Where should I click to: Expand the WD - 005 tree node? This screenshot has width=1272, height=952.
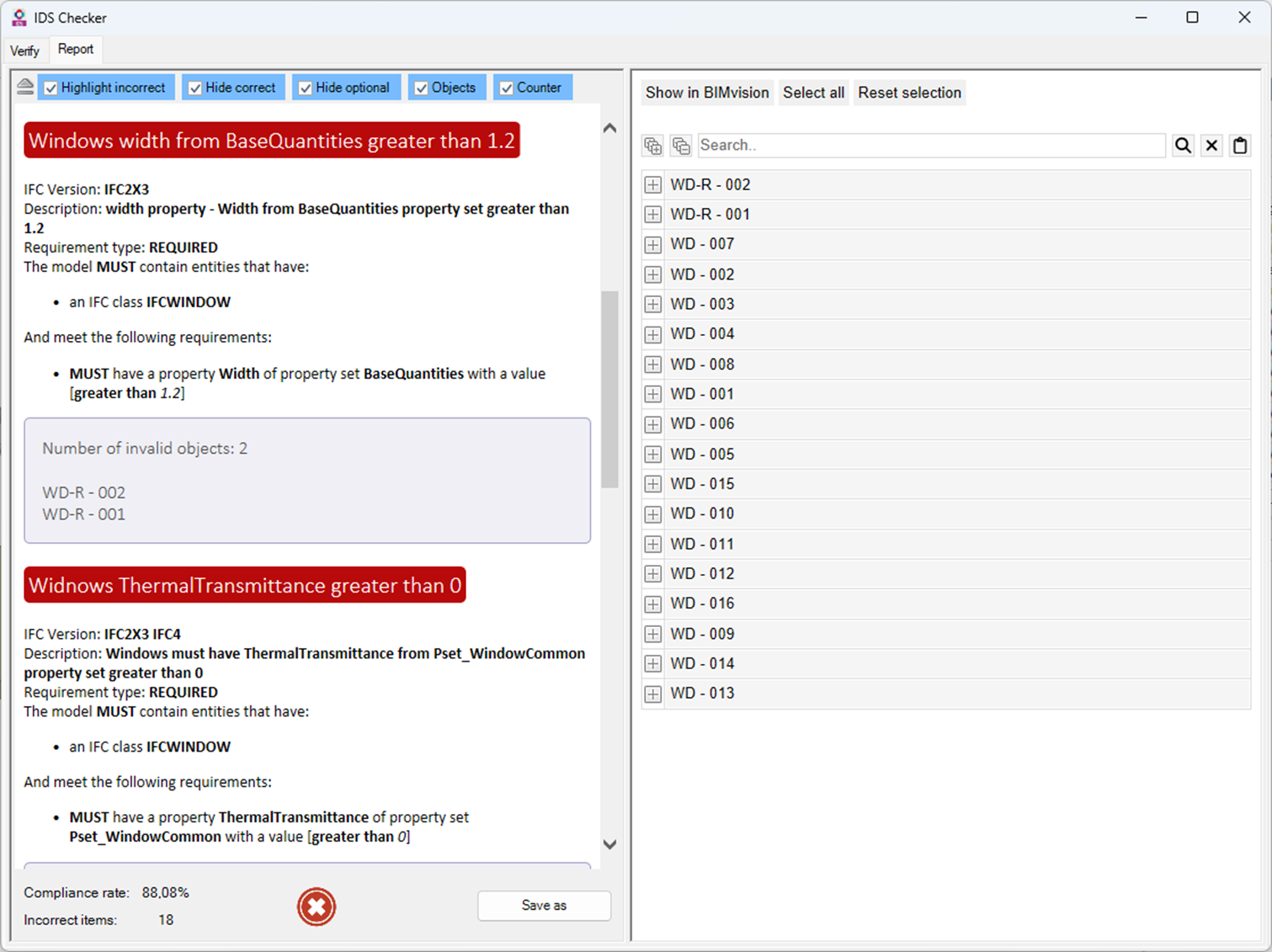652,455
